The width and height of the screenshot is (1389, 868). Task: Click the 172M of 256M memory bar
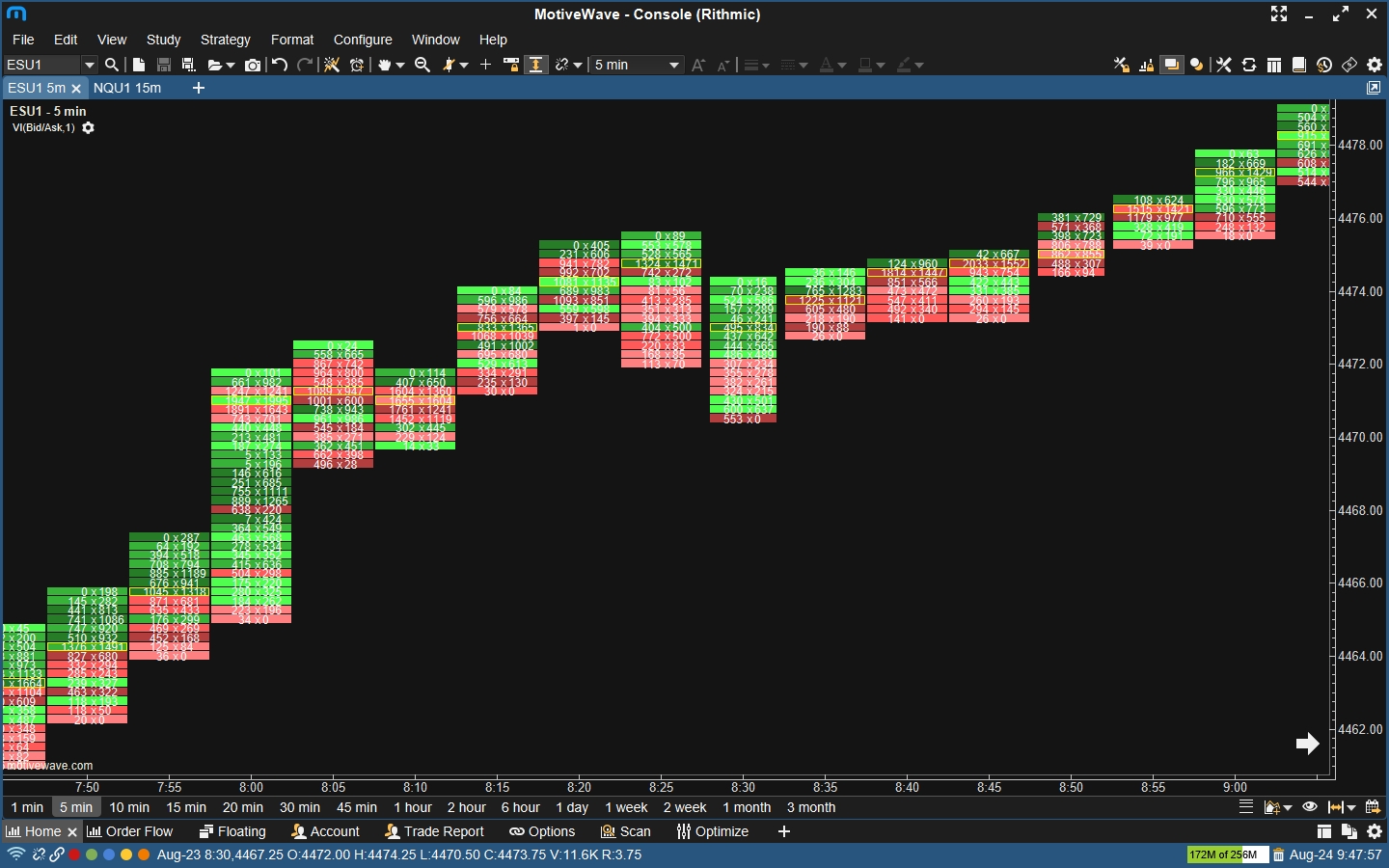(1227, 854)
